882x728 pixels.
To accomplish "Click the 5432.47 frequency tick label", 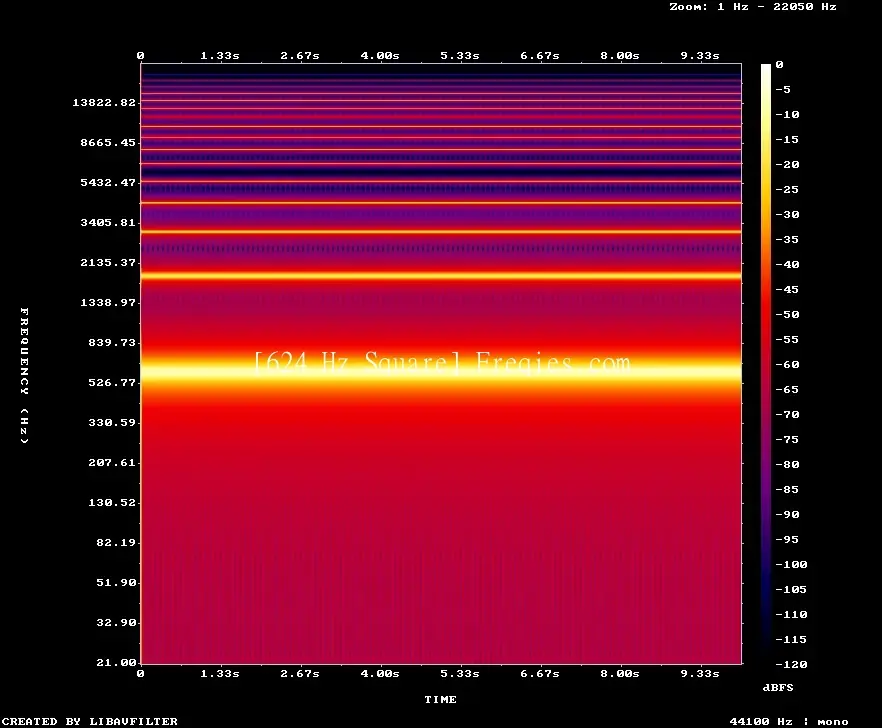I will pyautogui.click(x=108, y=182).
